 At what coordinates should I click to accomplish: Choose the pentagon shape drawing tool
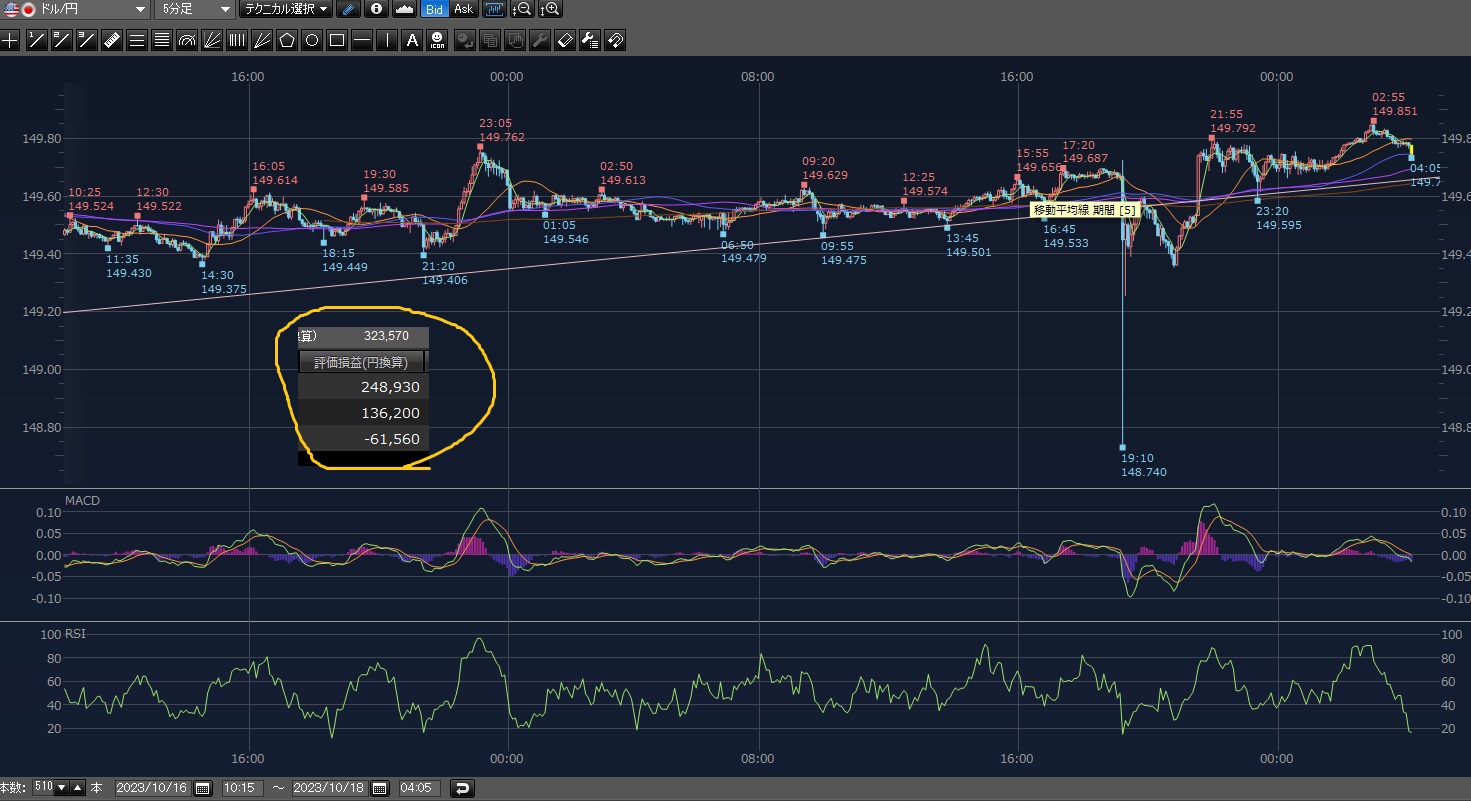click(x=287, y=41)
